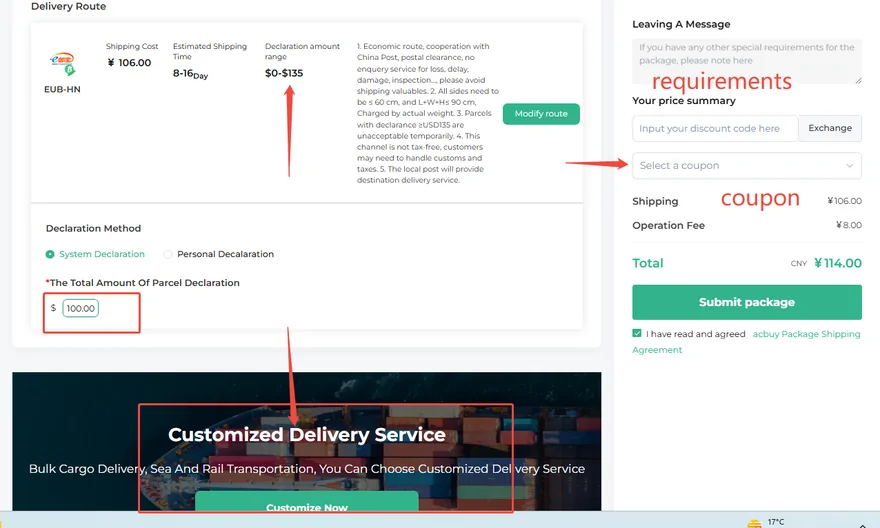Click the EUB-HN carrier logo
Screen dimensions: 880x528
pos(62,64)
